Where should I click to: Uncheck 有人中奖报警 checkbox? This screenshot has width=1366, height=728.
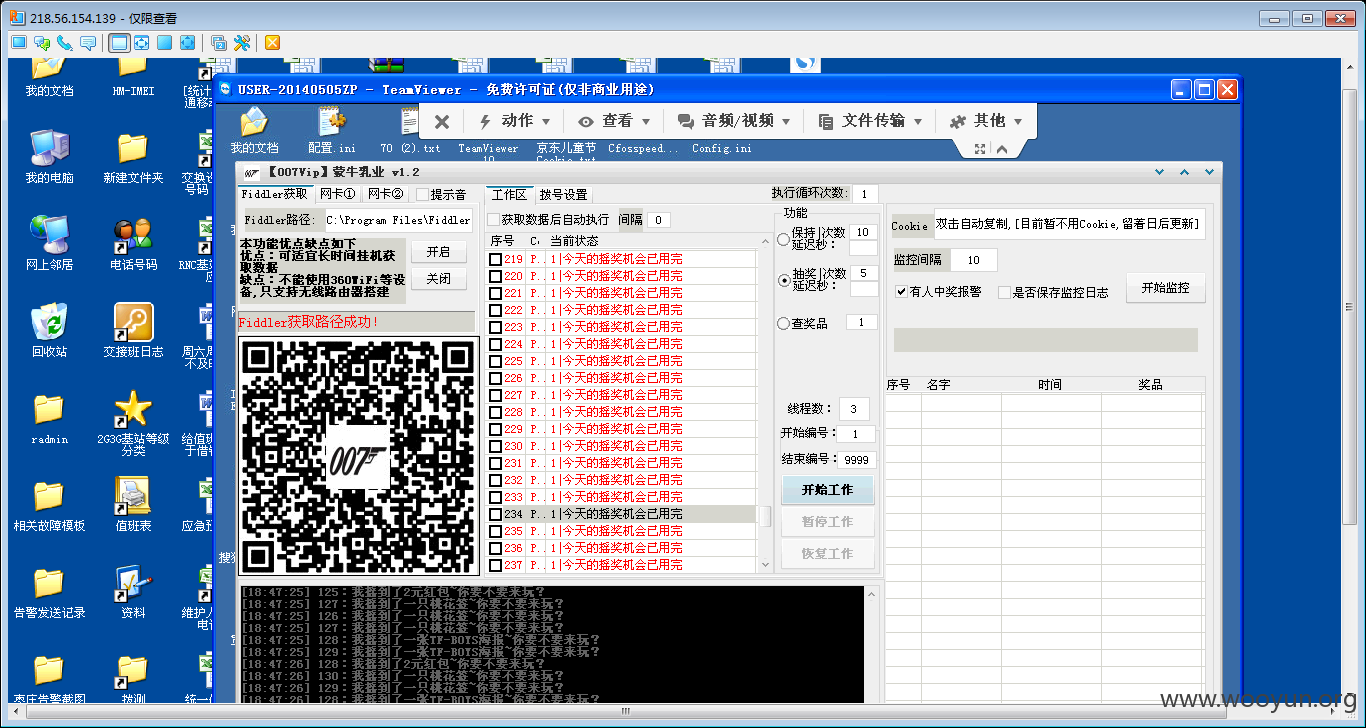click(x=901, y=292)
